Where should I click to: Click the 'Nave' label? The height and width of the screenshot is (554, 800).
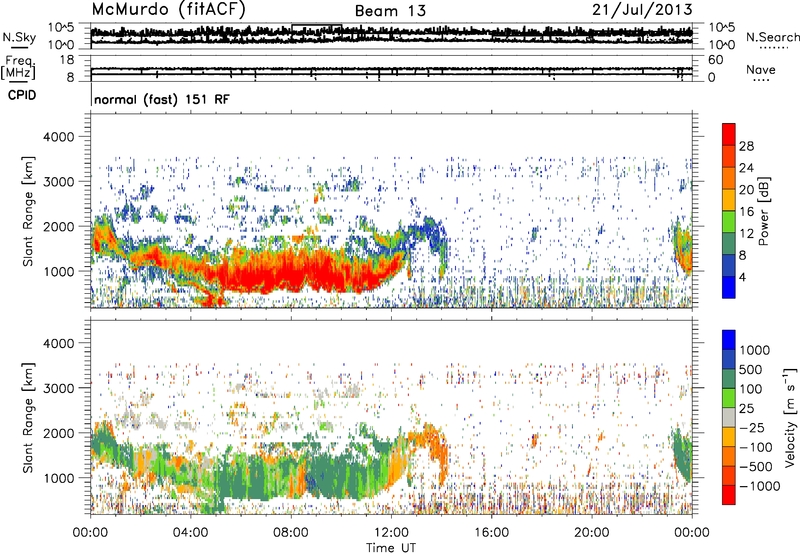click(761, 69)
